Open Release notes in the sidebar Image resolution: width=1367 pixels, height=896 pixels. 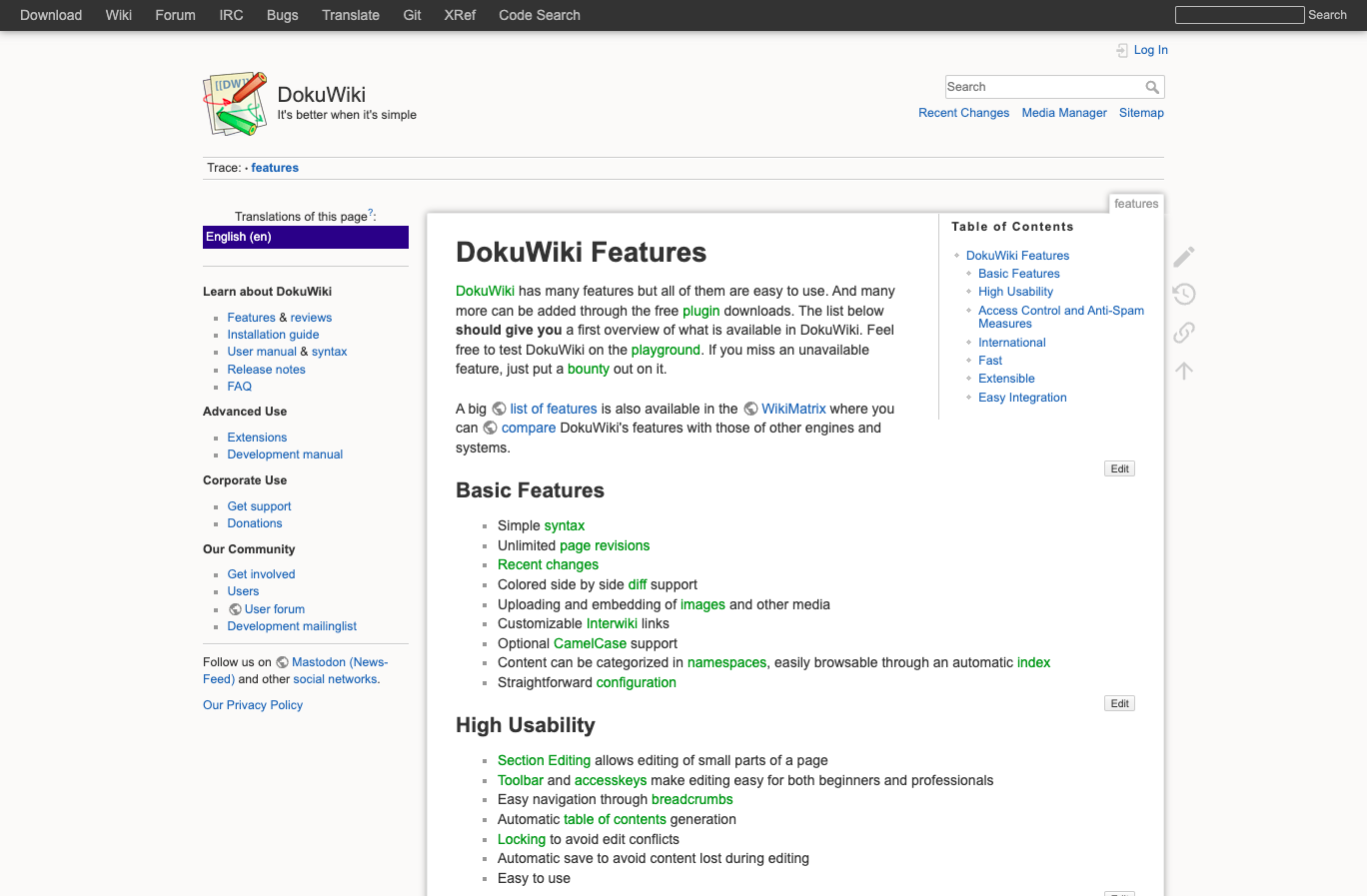(x=266, y=370)
